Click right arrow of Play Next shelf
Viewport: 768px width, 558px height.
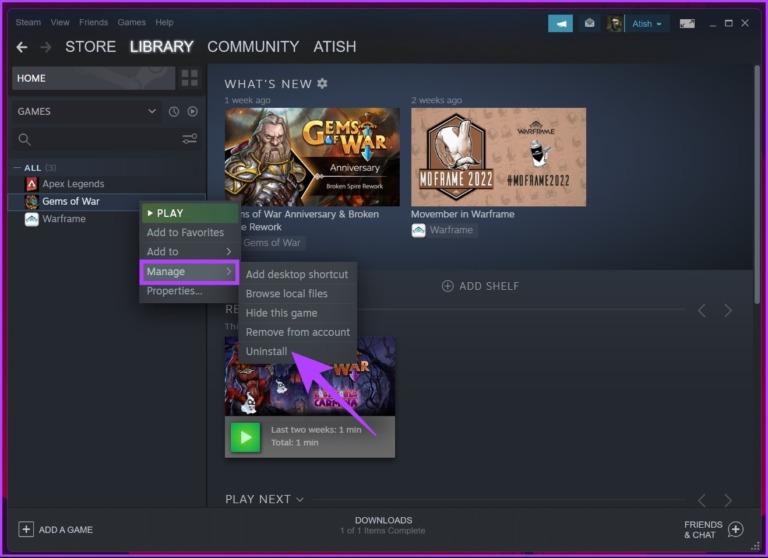pyautogui.click(x=728, y=500)
